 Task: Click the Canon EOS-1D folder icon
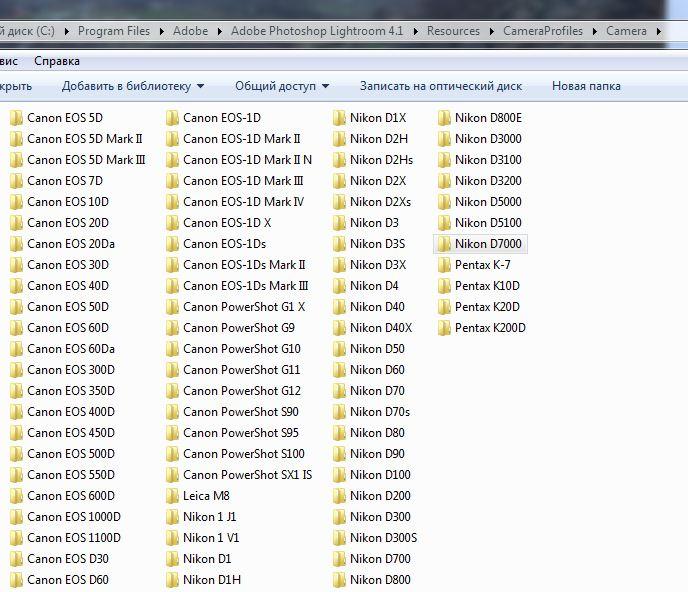click(x=172, y=118)
